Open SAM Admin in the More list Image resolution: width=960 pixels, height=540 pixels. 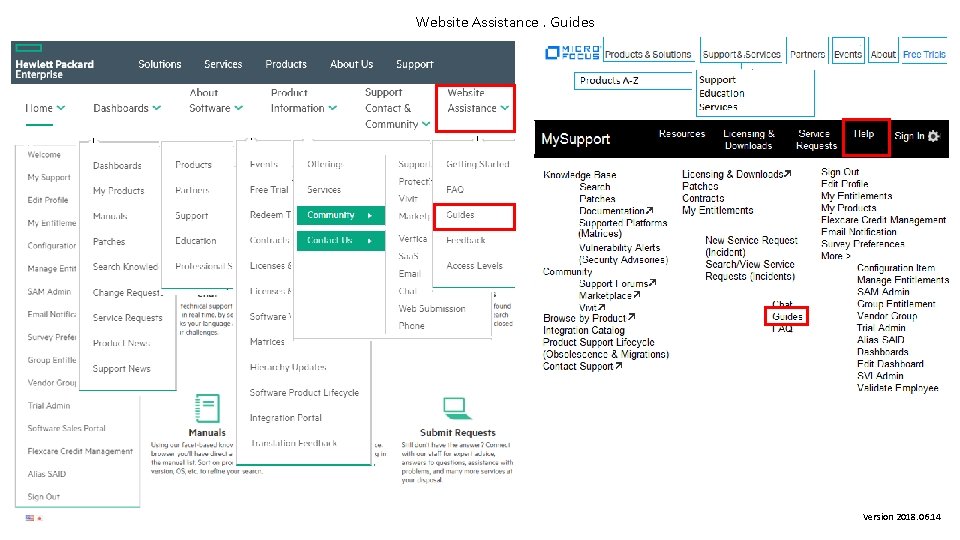click(883, 292)
